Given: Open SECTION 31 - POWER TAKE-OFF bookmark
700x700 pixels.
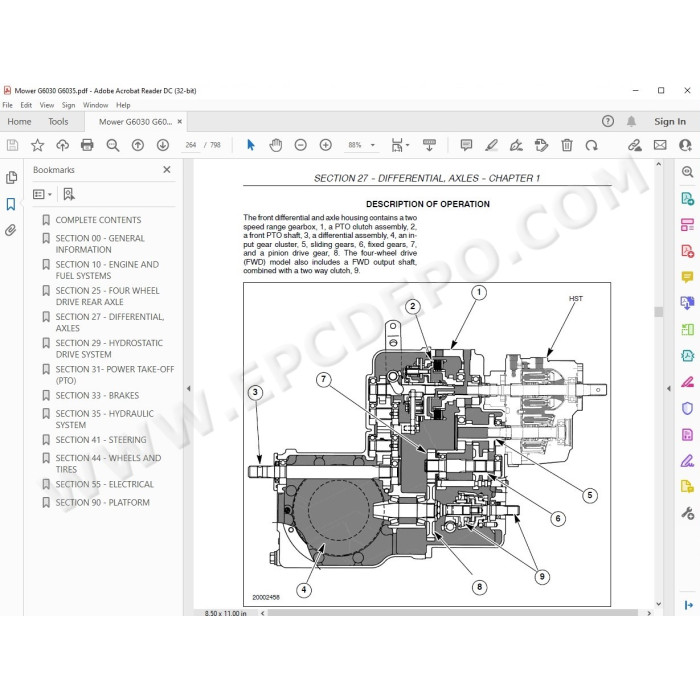Looking at the screenshot, I should 115,375.
